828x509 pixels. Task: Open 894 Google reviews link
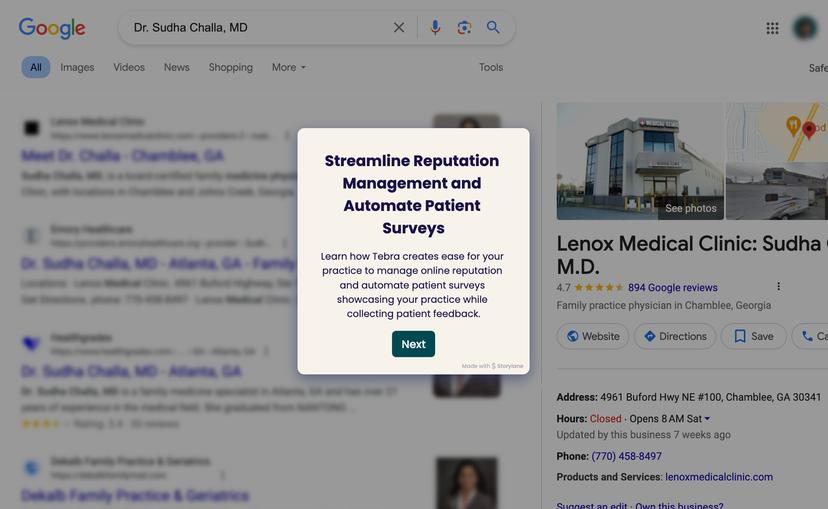[673, 288]
